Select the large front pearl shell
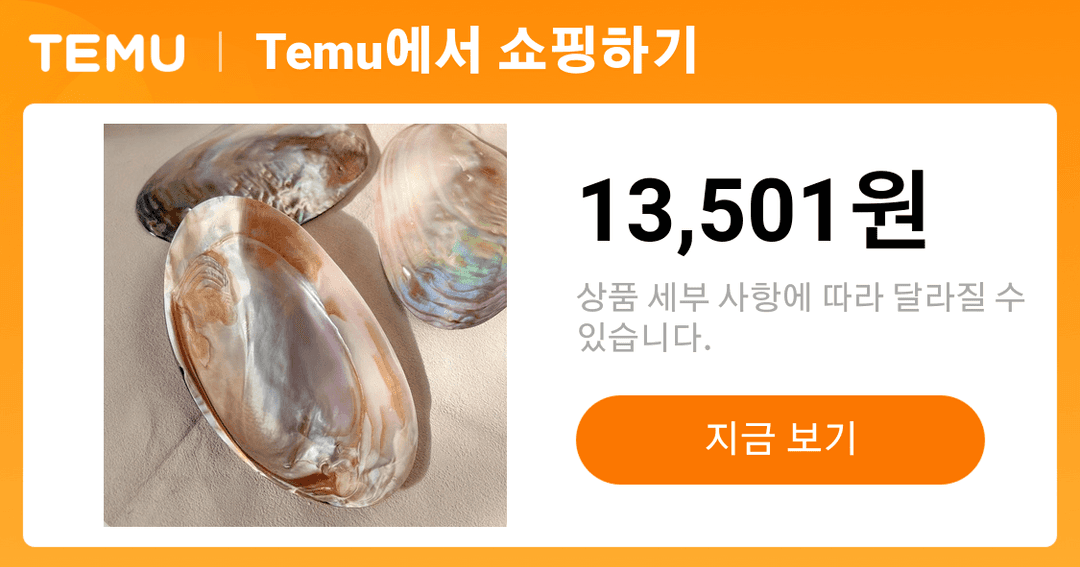The height and width of the screenshot is (567, 1080). pos(291,351)
